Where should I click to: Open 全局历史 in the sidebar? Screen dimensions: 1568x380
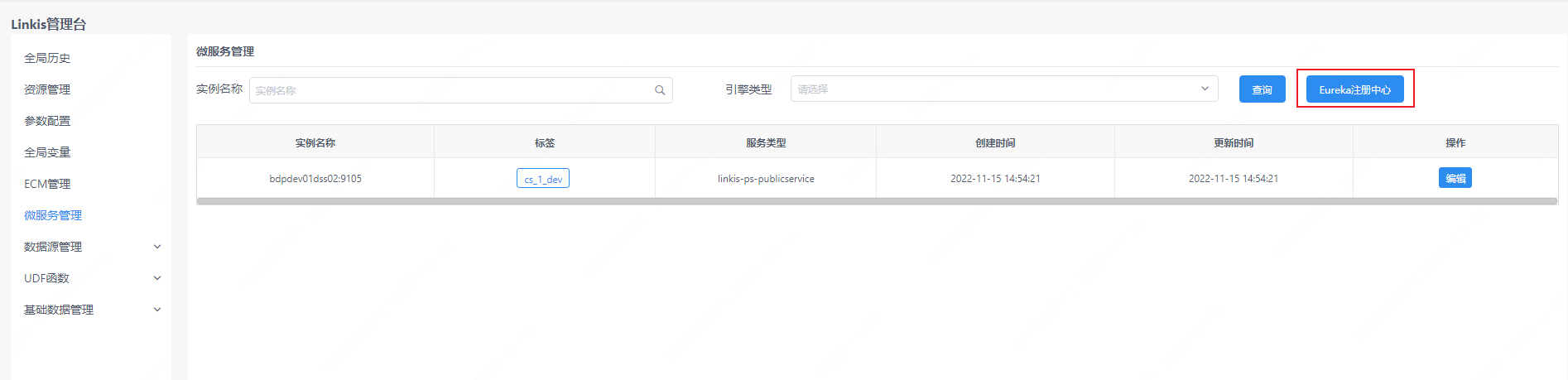click(47, 58)
